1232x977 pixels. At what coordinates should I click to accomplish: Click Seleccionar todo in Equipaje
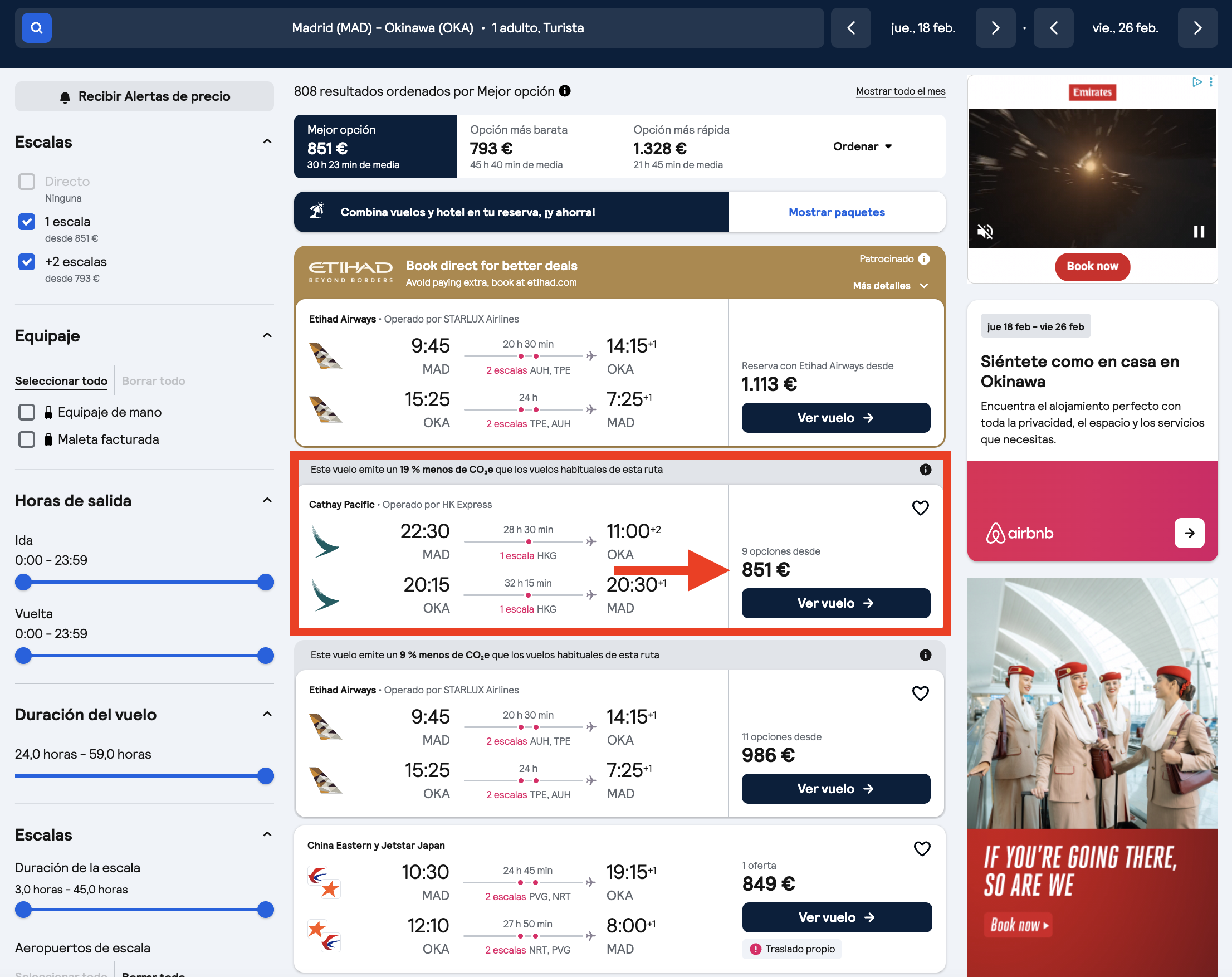(61, 380)
